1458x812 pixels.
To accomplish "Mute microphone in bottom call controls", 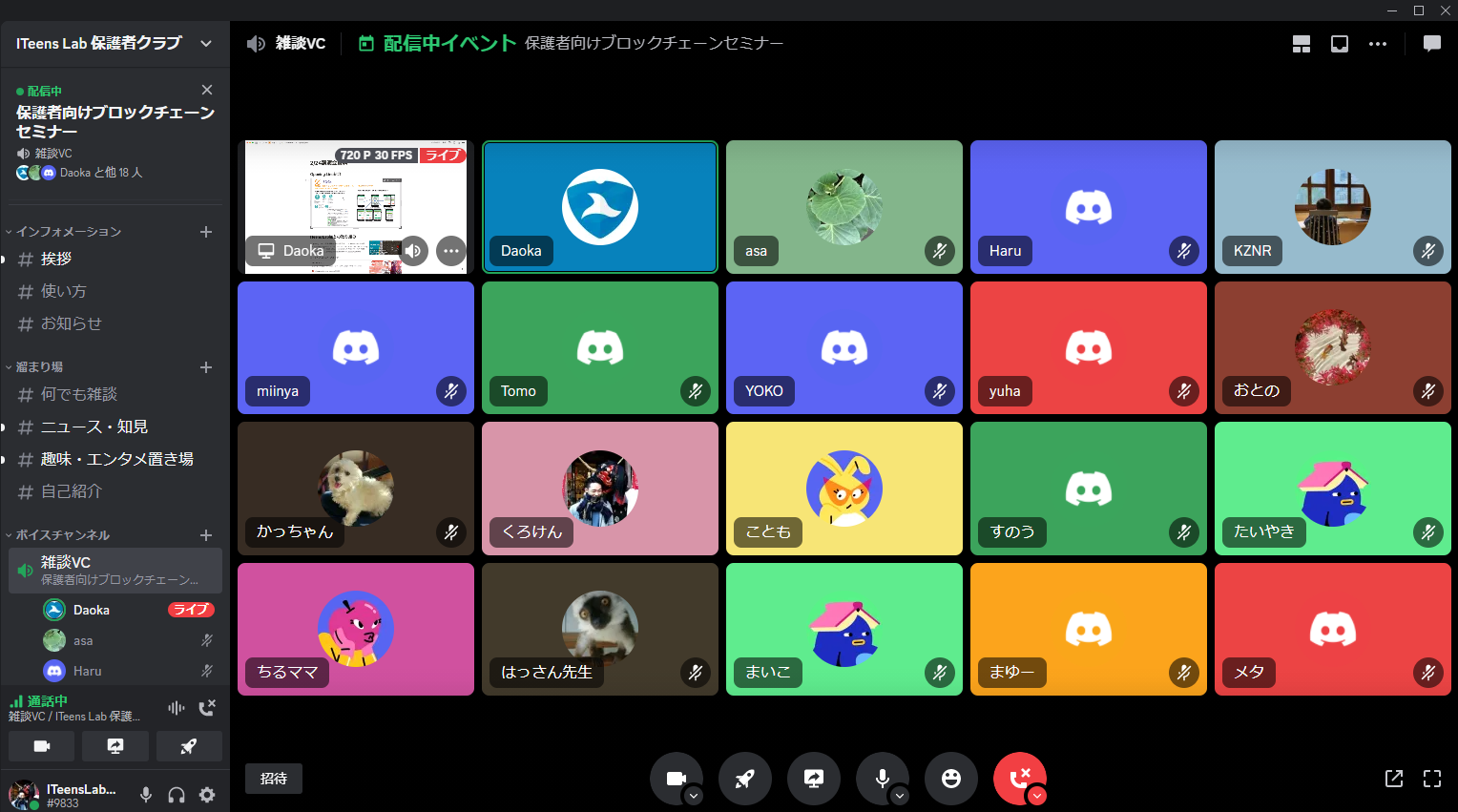I will 883,779.
